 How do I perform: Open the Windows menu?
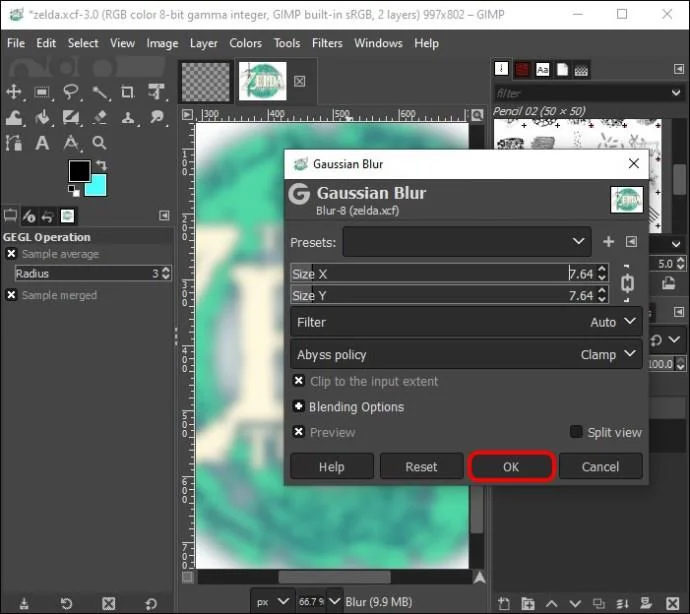pos(378,43)
